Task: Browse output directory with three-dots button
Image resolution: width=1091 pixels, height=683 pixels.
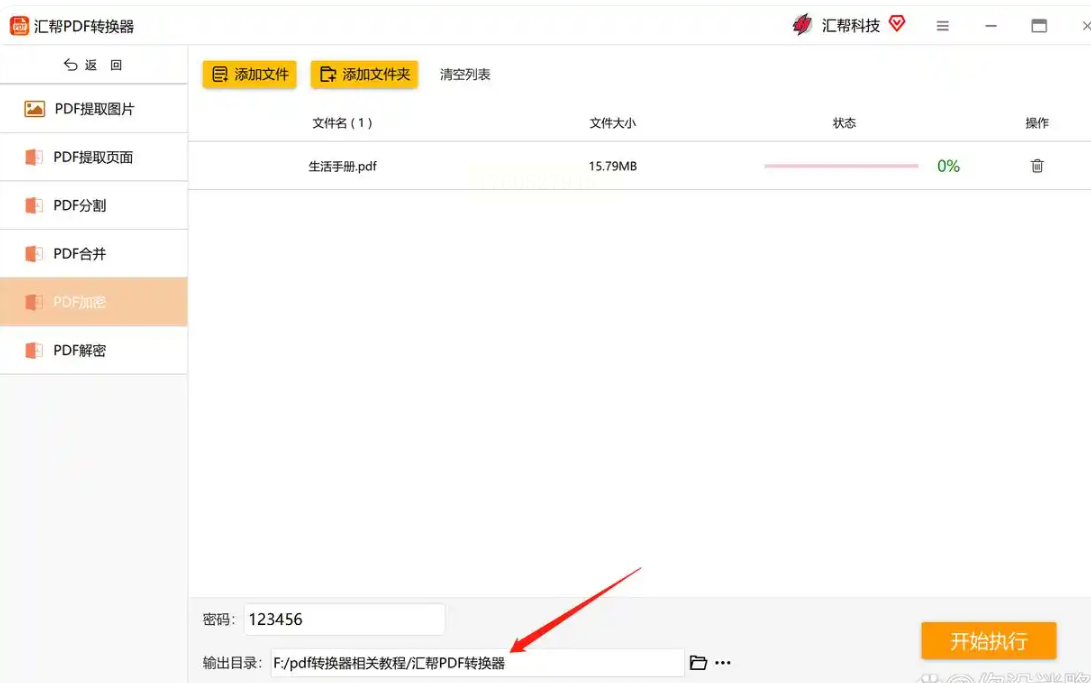Action: pos(723,663)
